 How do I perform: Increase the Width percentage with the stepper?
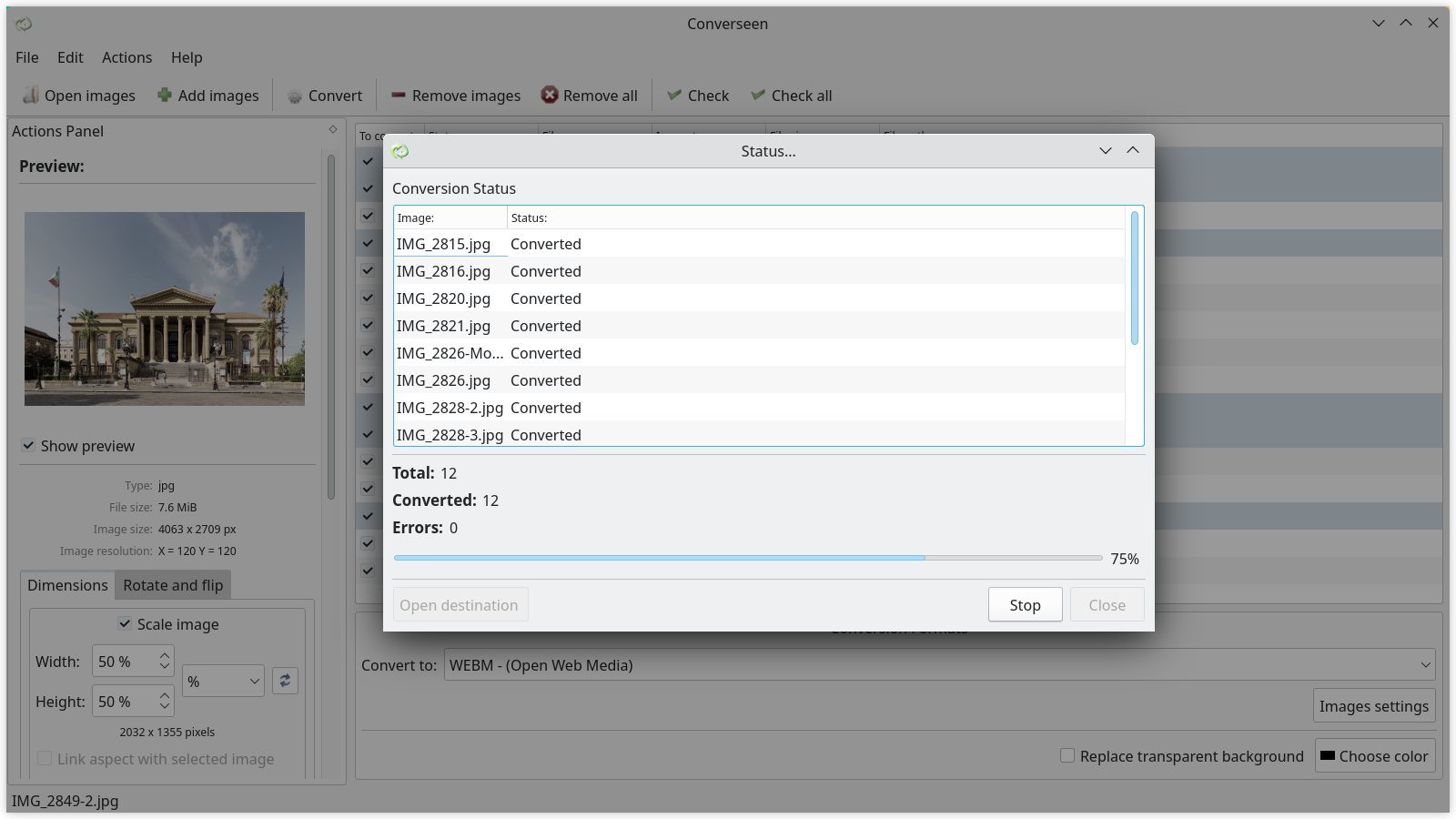tap(163, 655)
